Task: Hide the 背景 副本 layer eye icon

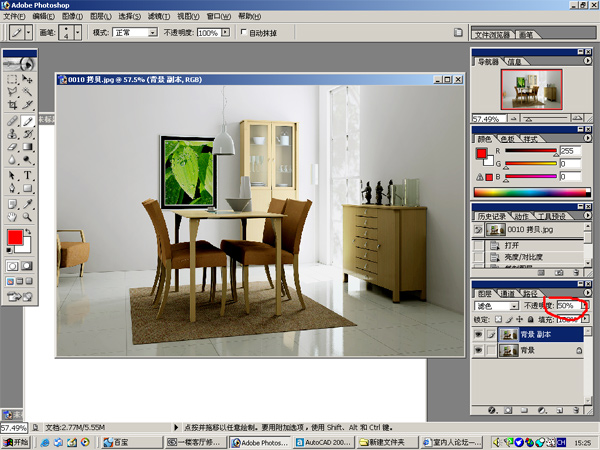Action: coord(478,334)
